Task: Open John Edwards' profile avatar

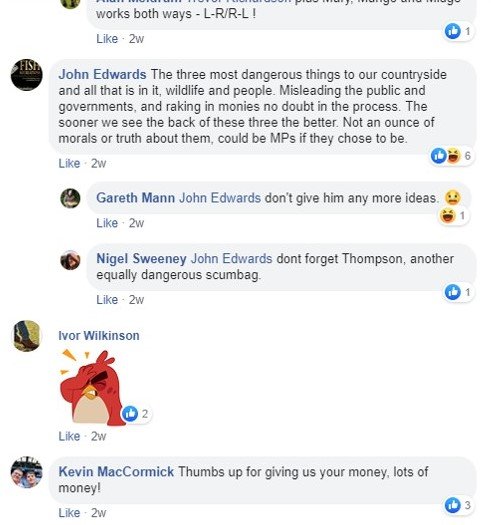Action: [26, 75]
